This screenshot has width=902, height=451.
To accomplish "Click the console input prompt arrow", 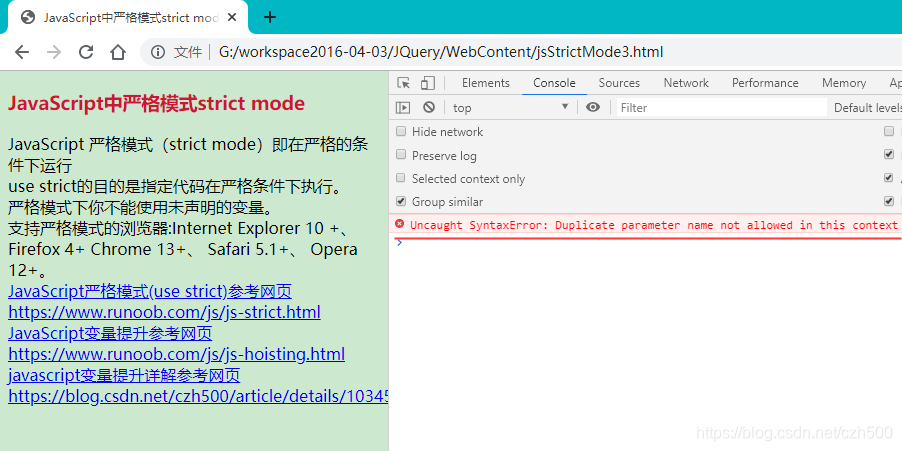I will (400, 243).
